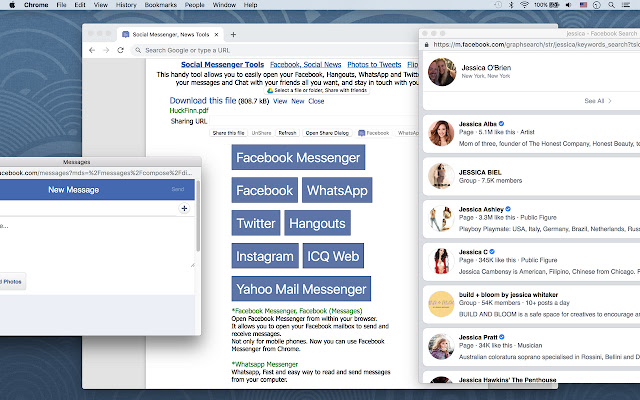Click the HuckFinn.pdf file name
This screenshot has width=640, height=400.
[x=189, y=111]
